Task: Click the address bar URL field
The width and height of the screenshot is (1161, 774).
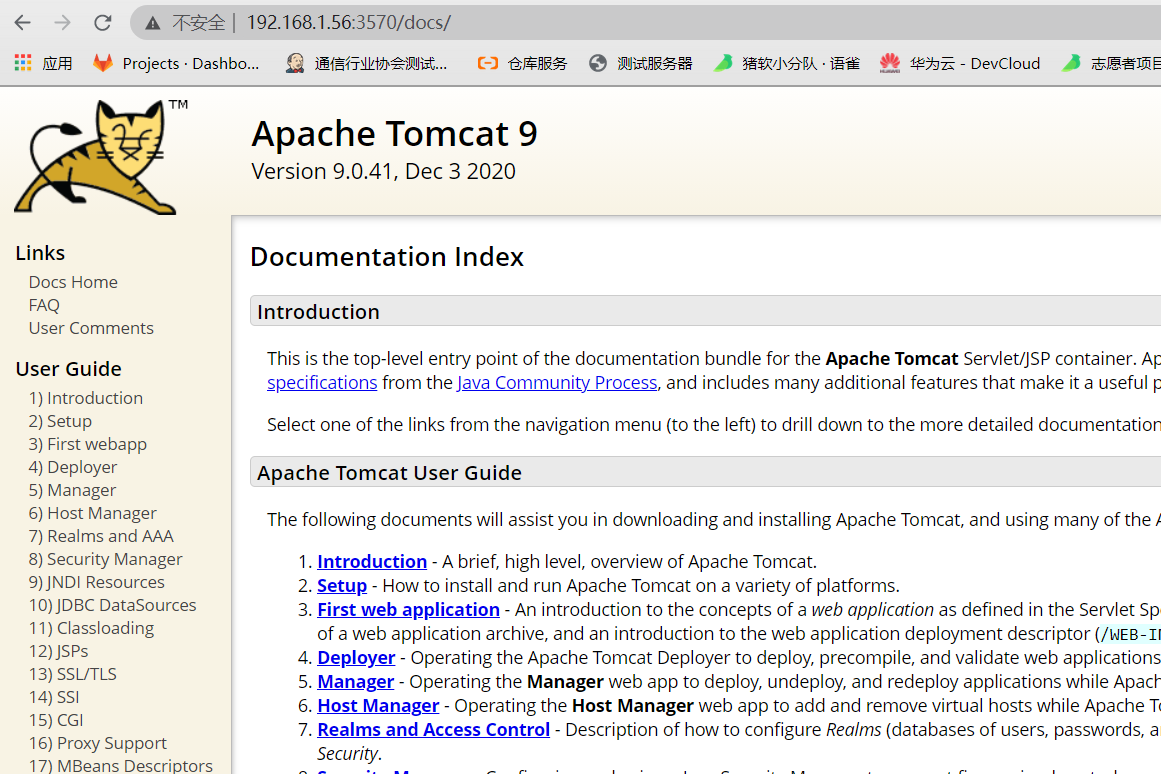Action: [600, 22]
